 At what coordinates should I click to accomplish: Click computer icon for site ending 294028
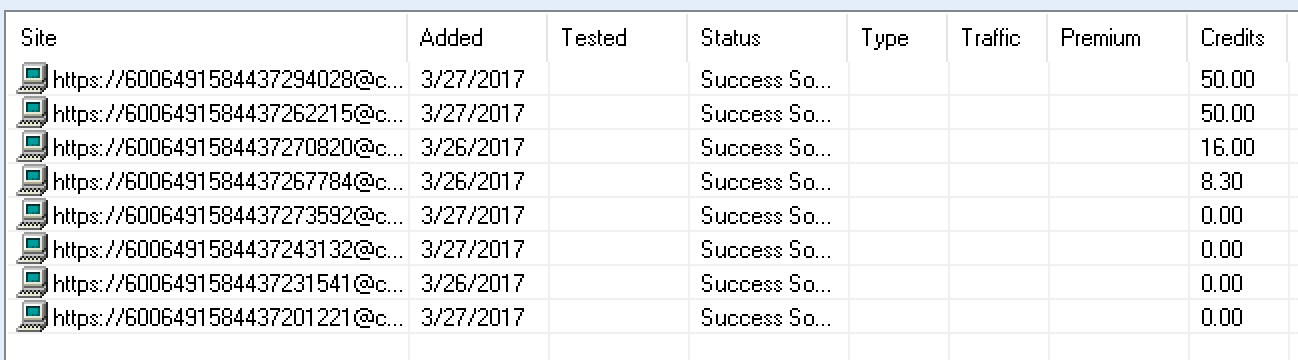point(34,78)
